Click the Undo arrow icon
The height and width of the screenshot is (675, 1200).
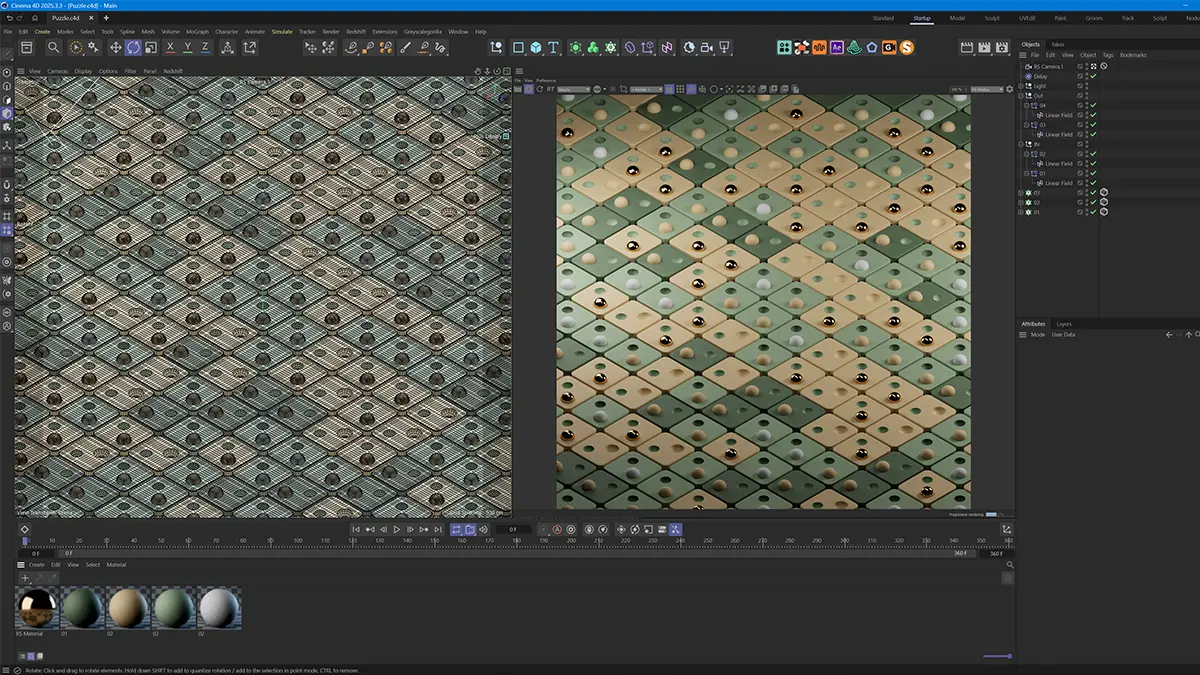click(9, 18)
